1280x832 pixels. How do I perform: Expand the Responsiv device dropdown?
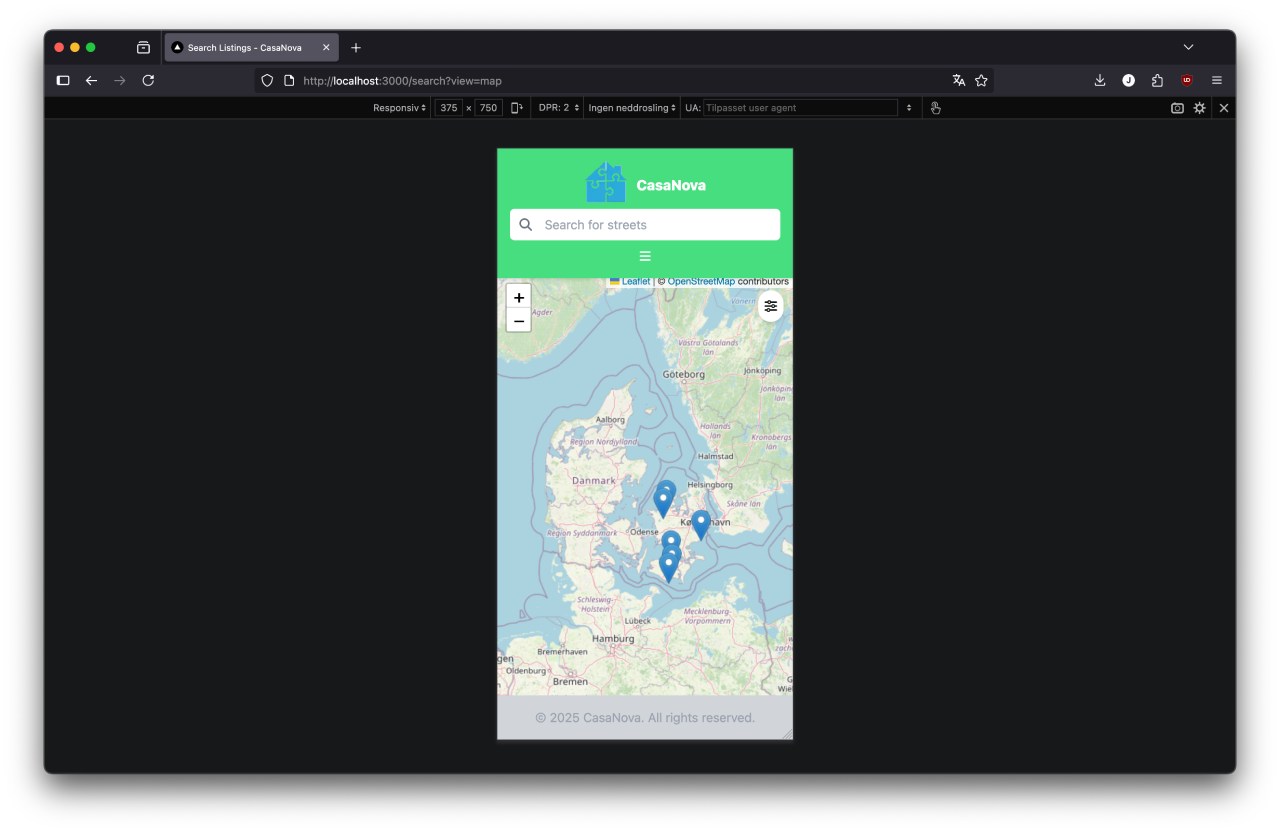pyautogui.click(x=399, y=108)
